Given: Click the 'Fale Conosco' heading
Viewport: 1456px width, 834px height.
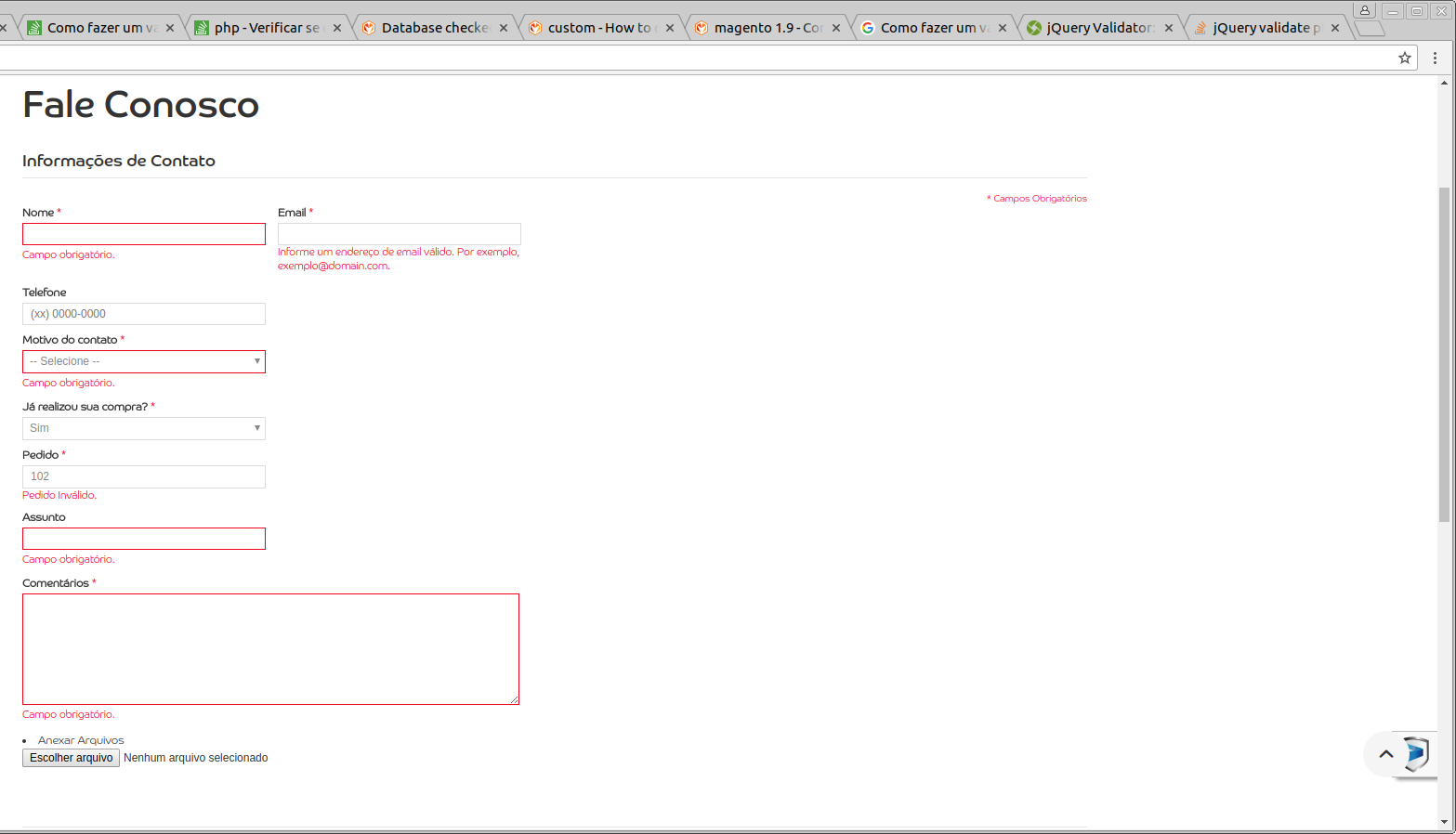Looking at the screenshot, I should (140, 104).
